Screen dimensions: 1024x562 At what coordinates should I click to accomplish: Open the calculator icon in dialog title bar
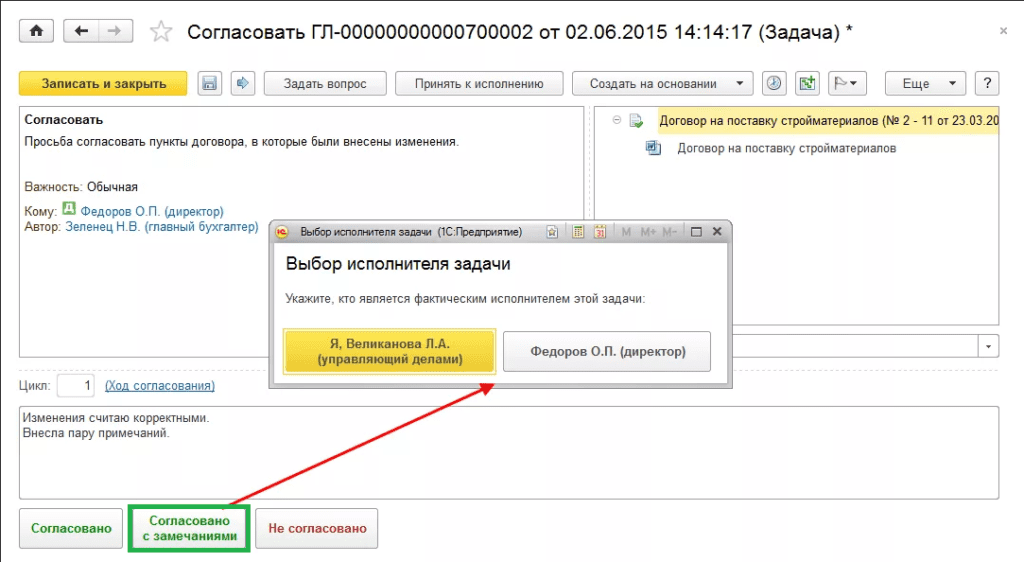pos(577,232)
